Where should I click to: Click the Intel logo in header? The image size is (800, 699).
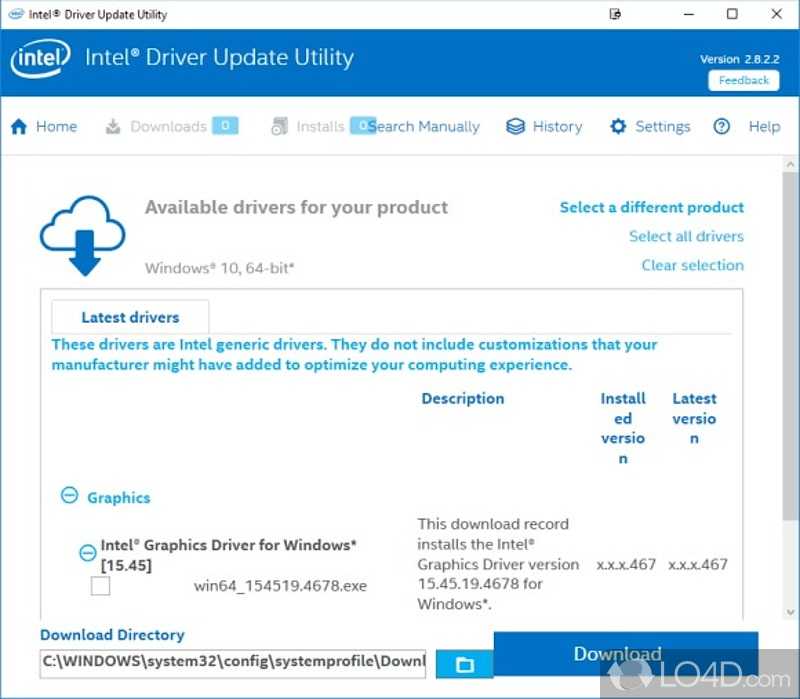(40, 58)
